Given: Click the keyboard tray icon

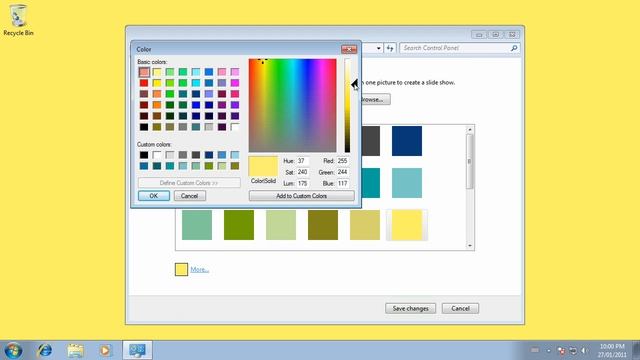Looking at the screenshot, I should tap(535, 350).
